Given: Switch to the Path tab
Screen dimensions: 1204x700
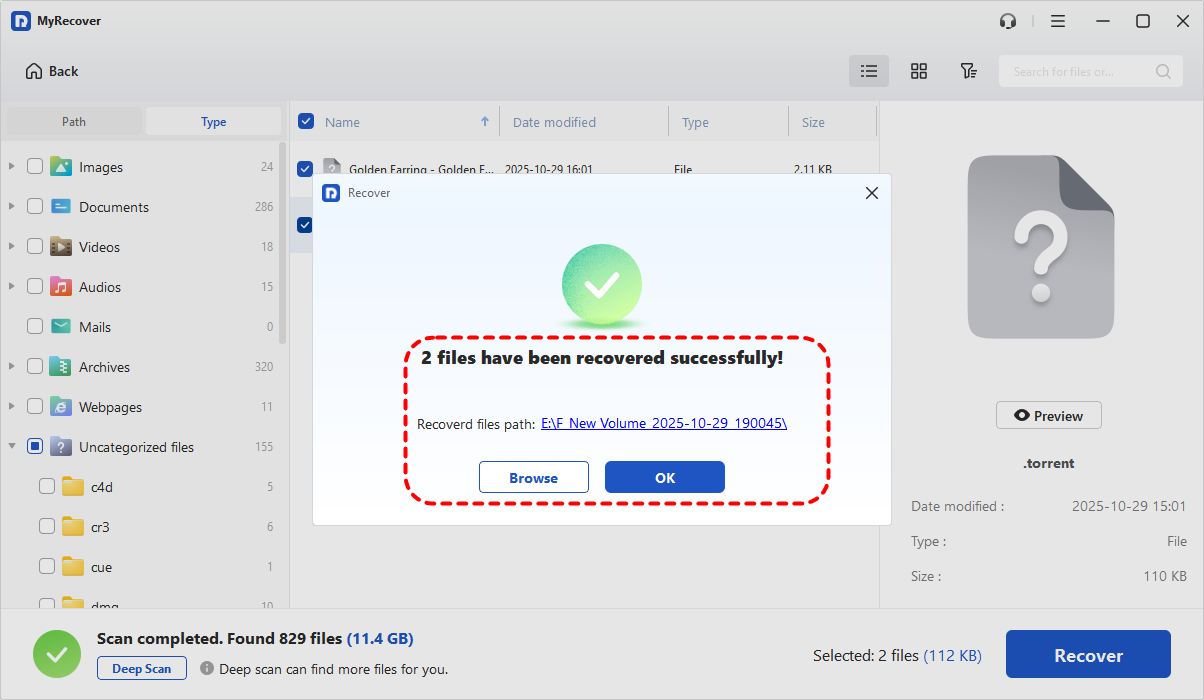Looking at the screenshot, I should click(74, 122).
